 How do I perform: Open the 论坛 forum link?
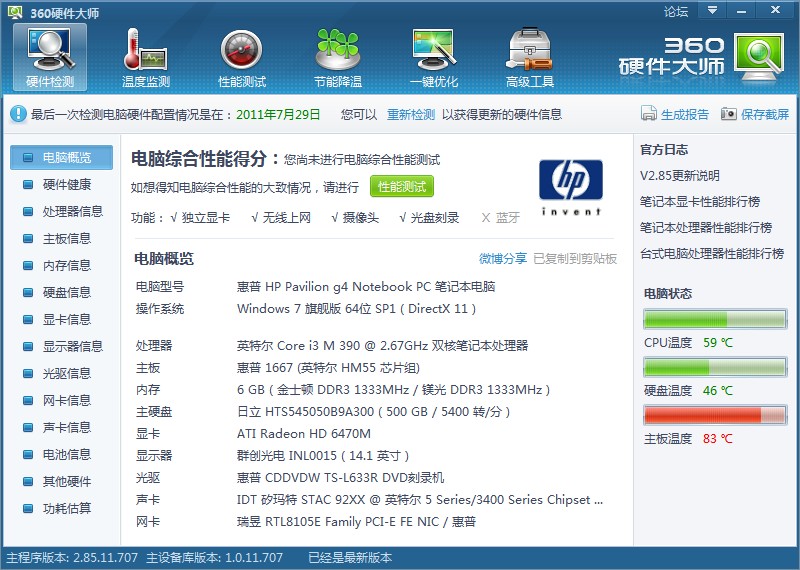point(676,11)
